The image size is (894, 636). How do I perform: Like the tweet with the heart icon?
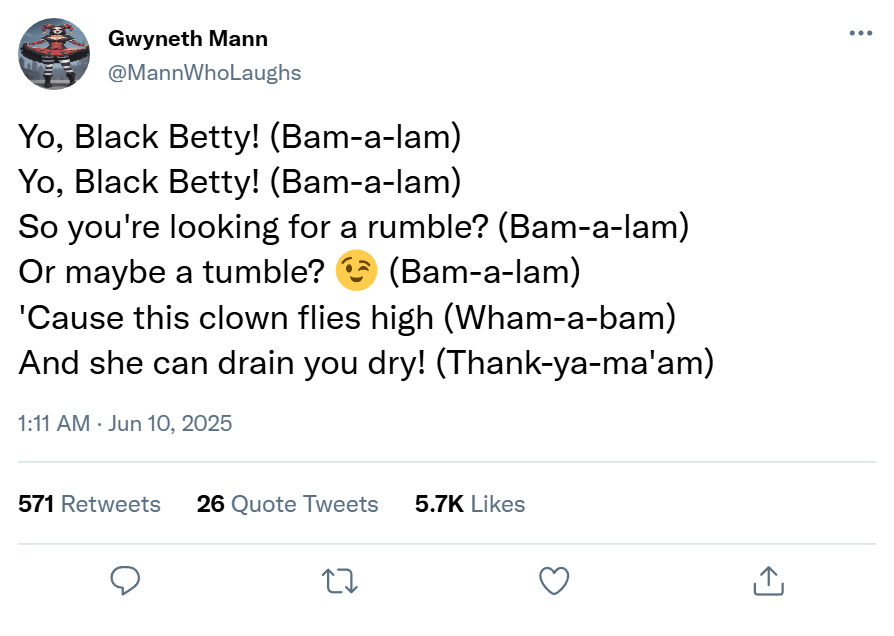[553, 580]
